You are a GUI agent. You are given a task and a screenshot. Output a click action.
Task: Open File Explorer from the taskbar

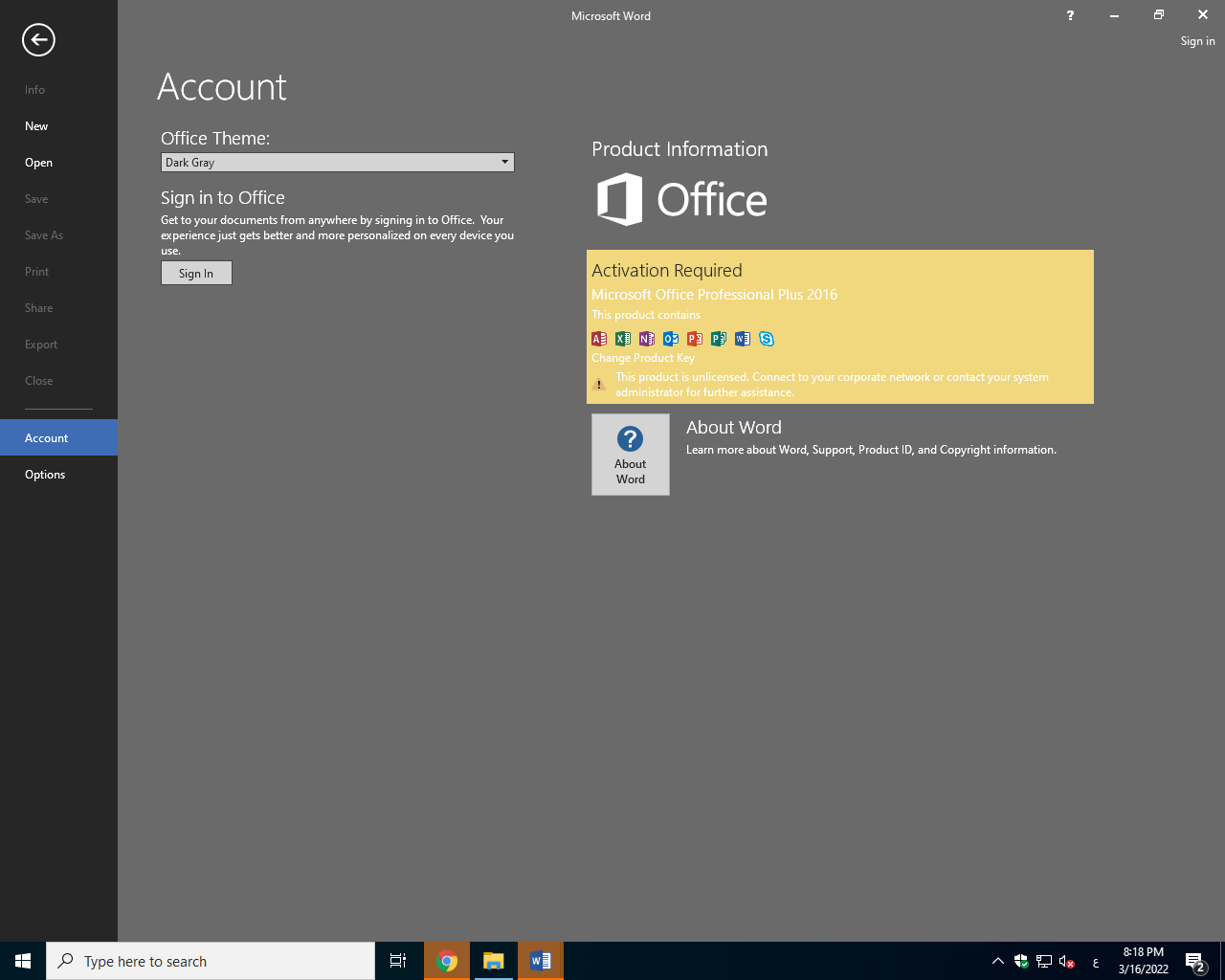click(494, 961)
